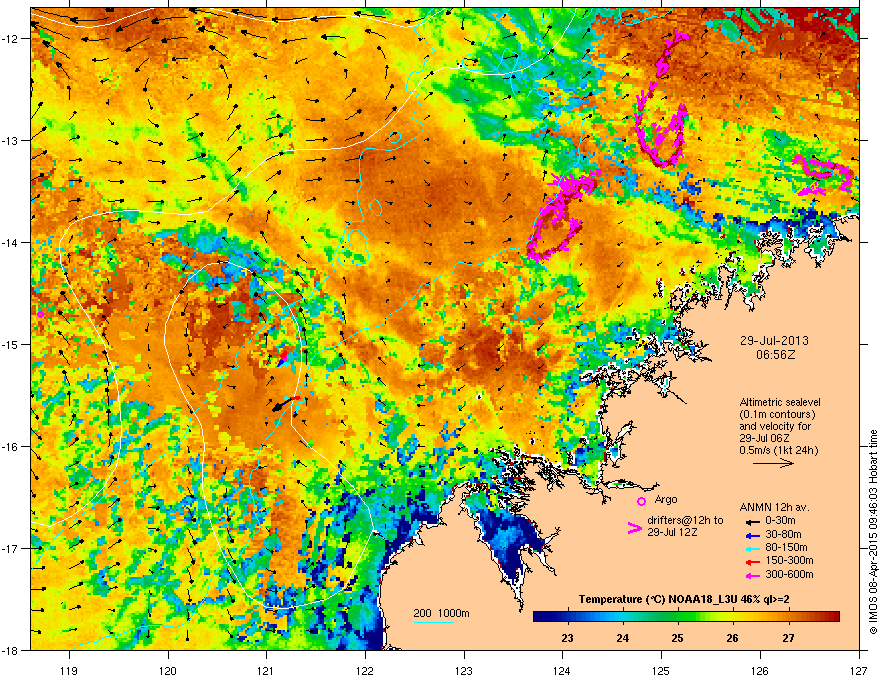880x680 pixels.
Task: Click the '29-Jul 12Z' drifter legend text
Action: click(x=672, y=532)
